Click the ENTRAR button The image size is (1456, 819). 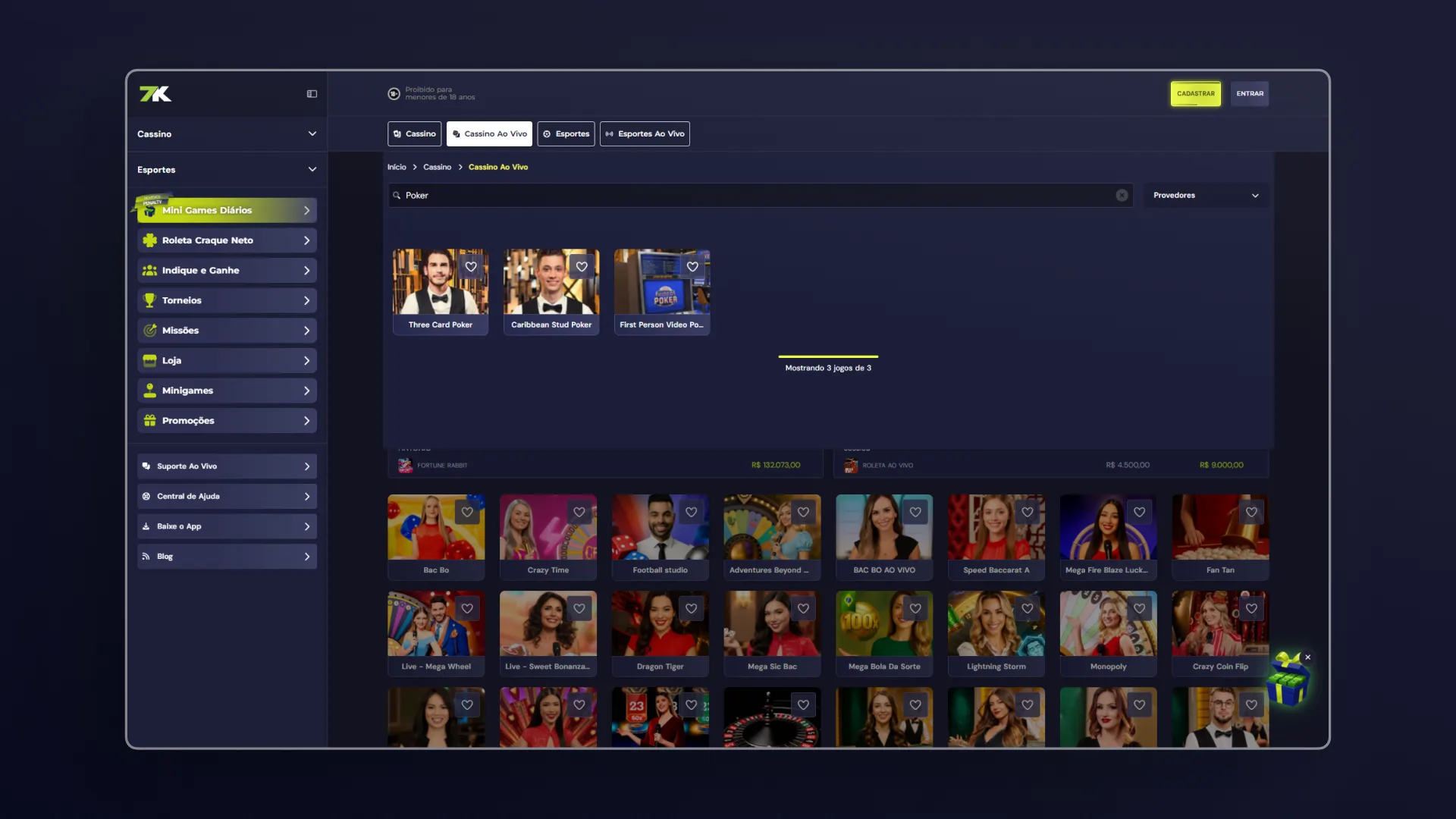(1249, 94)
